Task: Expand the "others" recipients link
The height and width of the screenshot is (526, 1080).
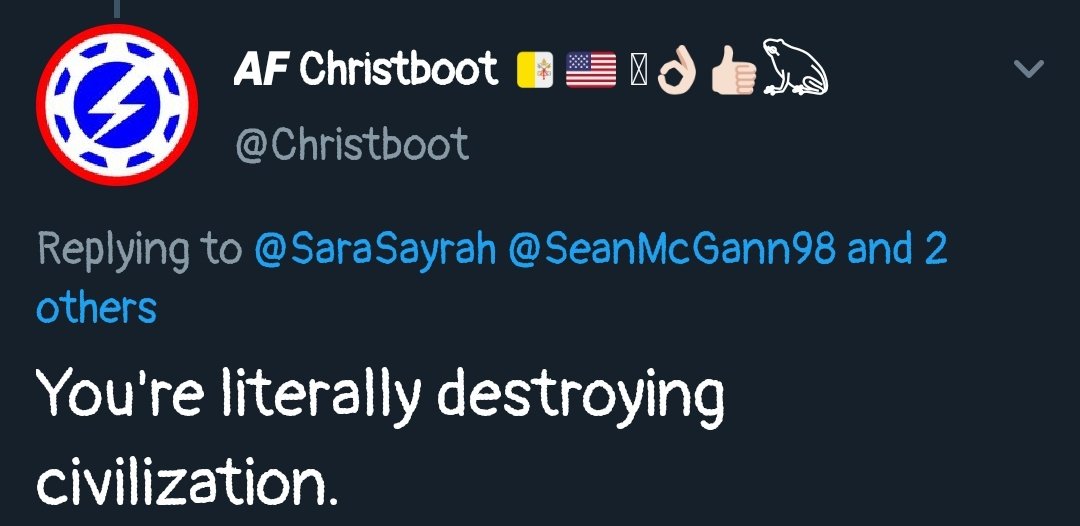Action: point(96,307)
